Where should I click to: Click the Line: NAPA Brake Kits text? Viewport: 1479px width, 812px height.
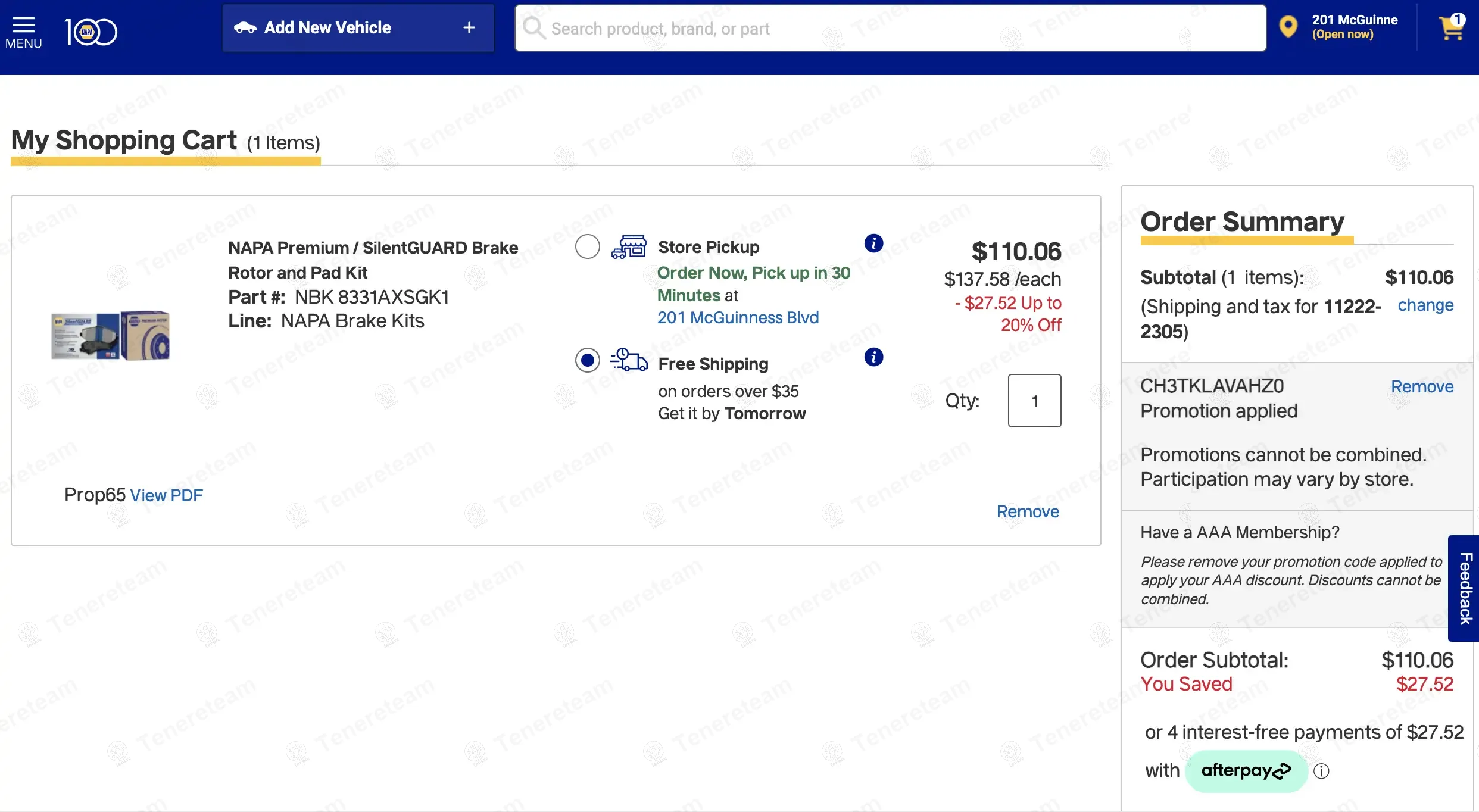pyautogui.click(x=326, y=321)
